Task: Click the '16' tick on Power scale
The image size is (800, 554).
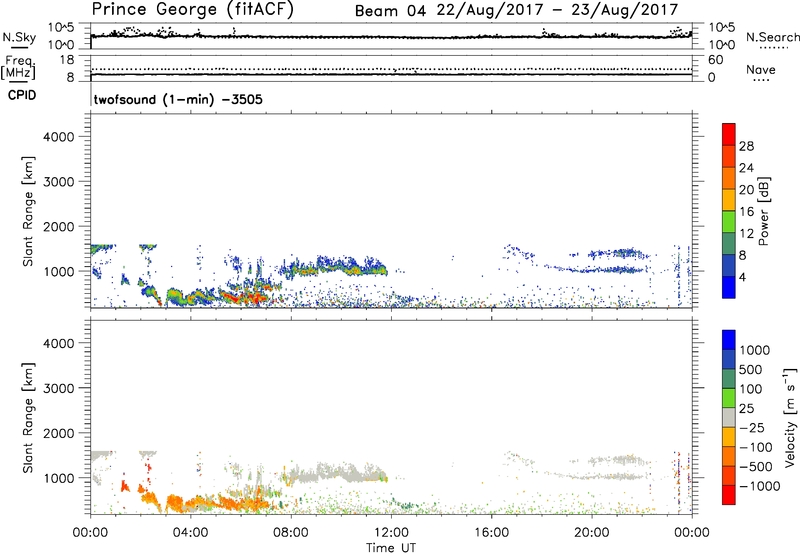Action: click(746, 212)
